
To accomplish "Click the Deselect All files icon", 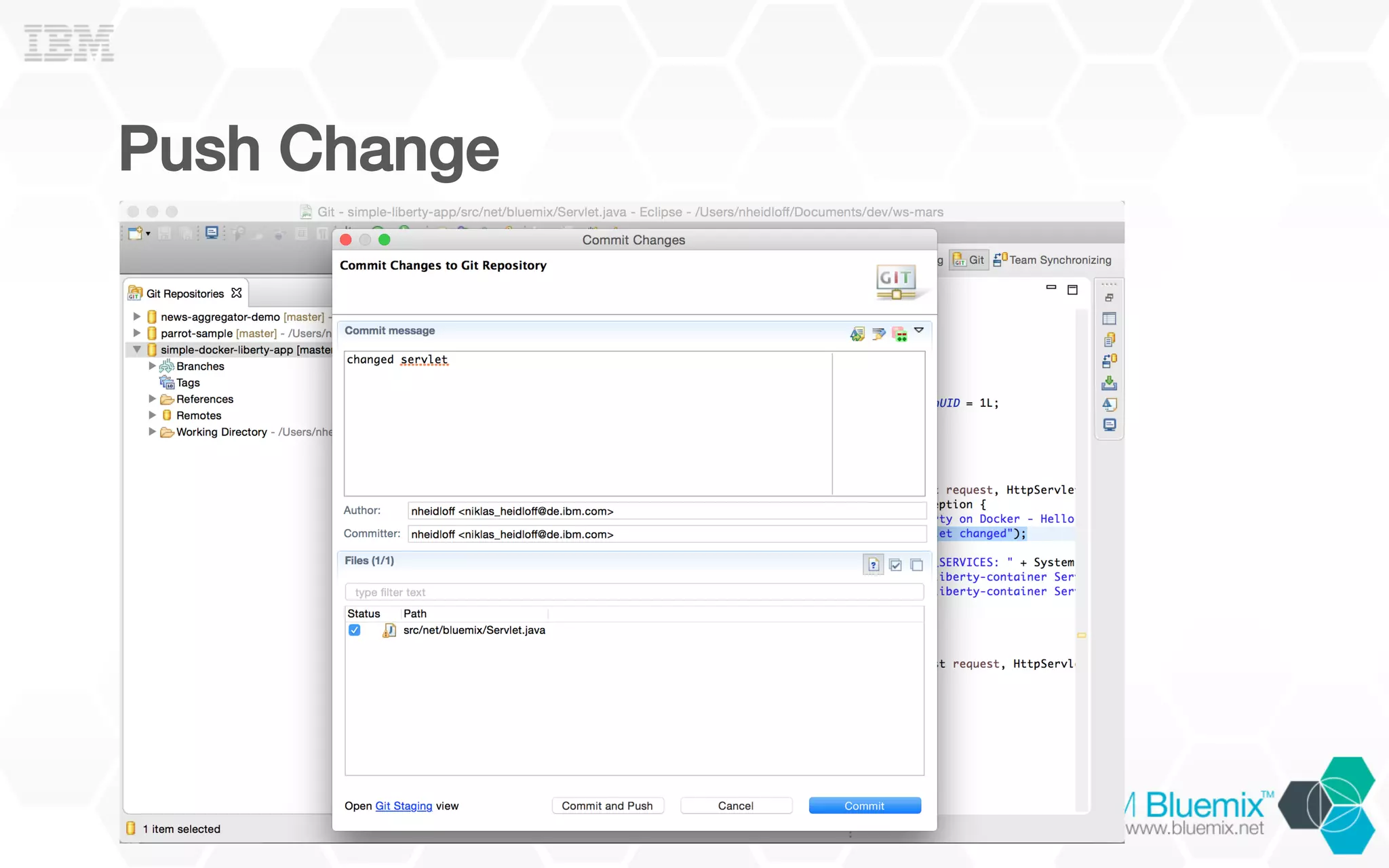I will click(x=916, y=565).
